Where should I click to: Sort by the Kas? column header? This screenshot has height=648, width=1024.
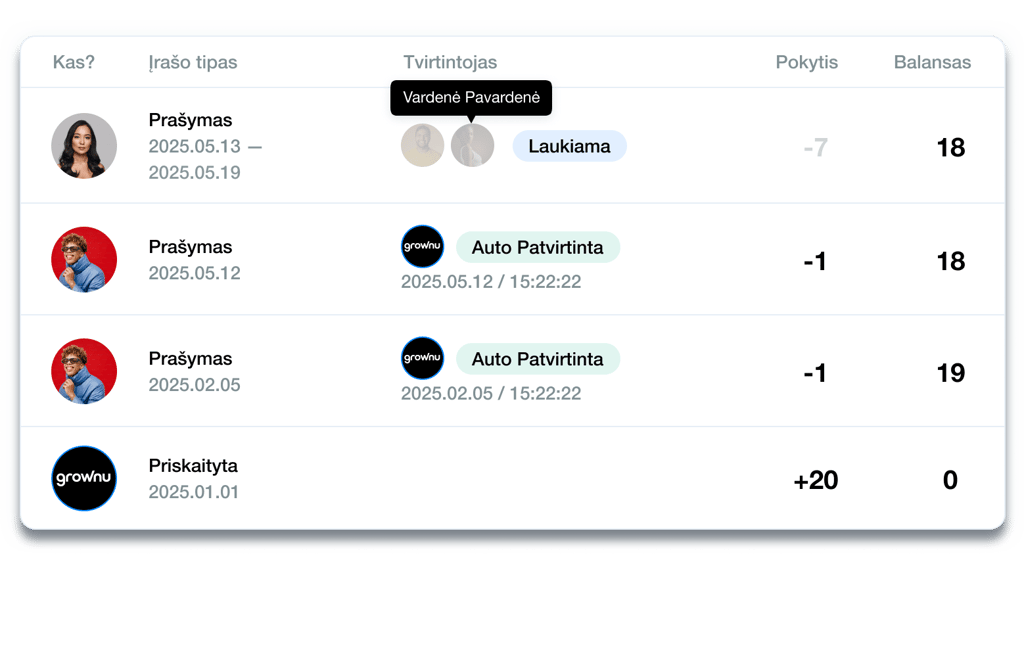74,62
